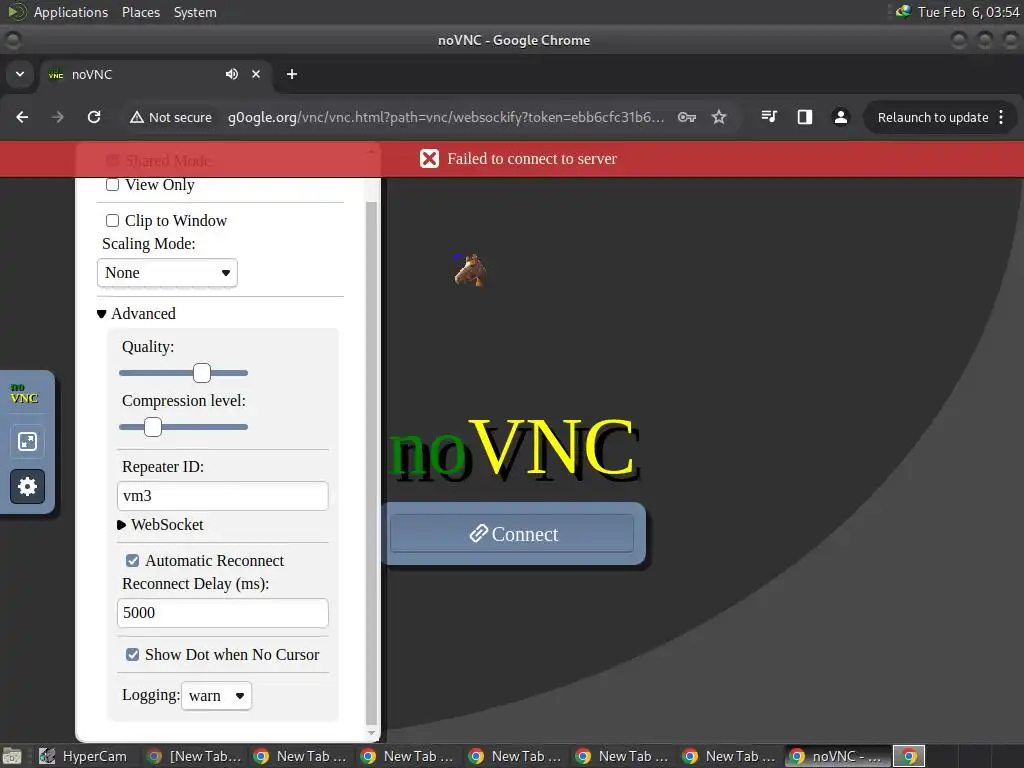Screen dimensions: 1024x768
Task: Close the noVNC browser tab
Action: click(256, 74)
